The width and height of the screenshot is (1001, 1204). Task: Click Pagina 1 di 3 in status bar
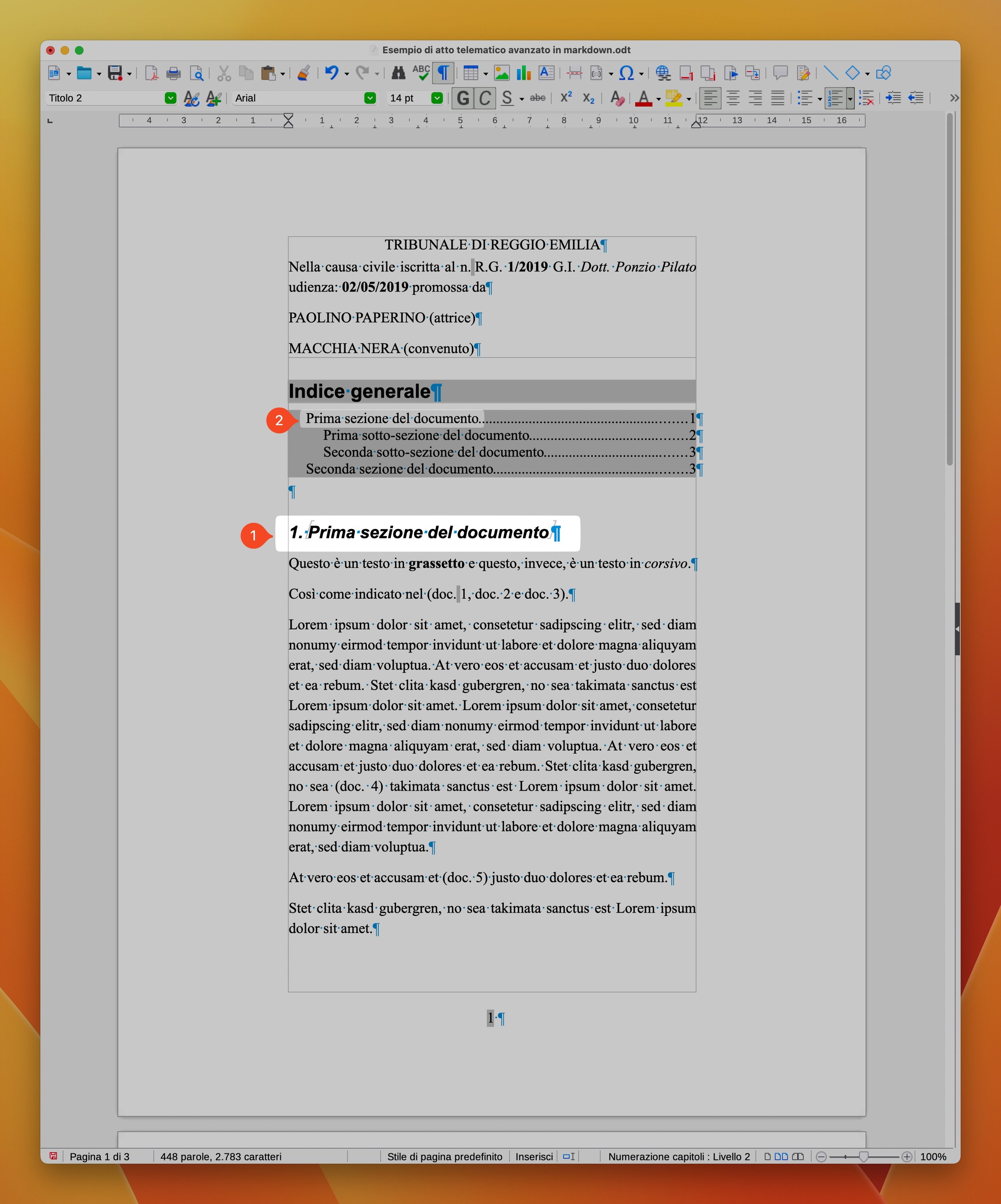100,1156
